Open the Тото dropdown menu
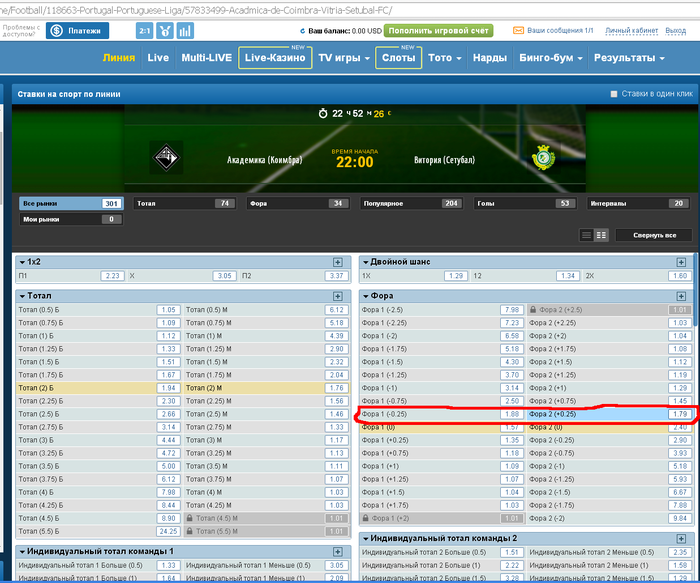Viewport: 700px width, 583px height. [445, 58]
